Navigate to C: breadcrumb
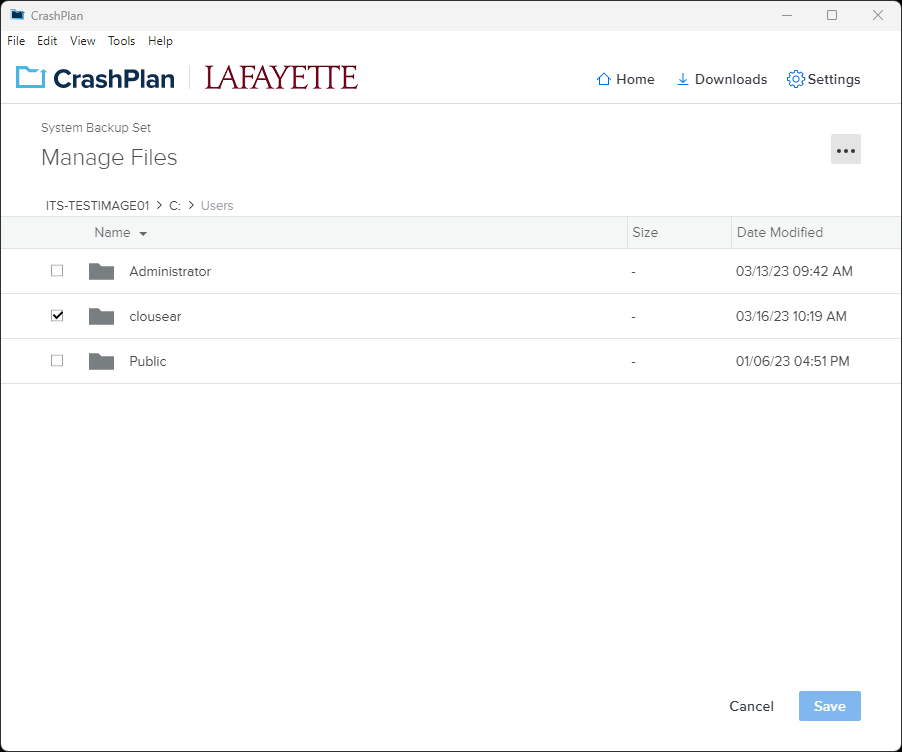 point(175,205)
